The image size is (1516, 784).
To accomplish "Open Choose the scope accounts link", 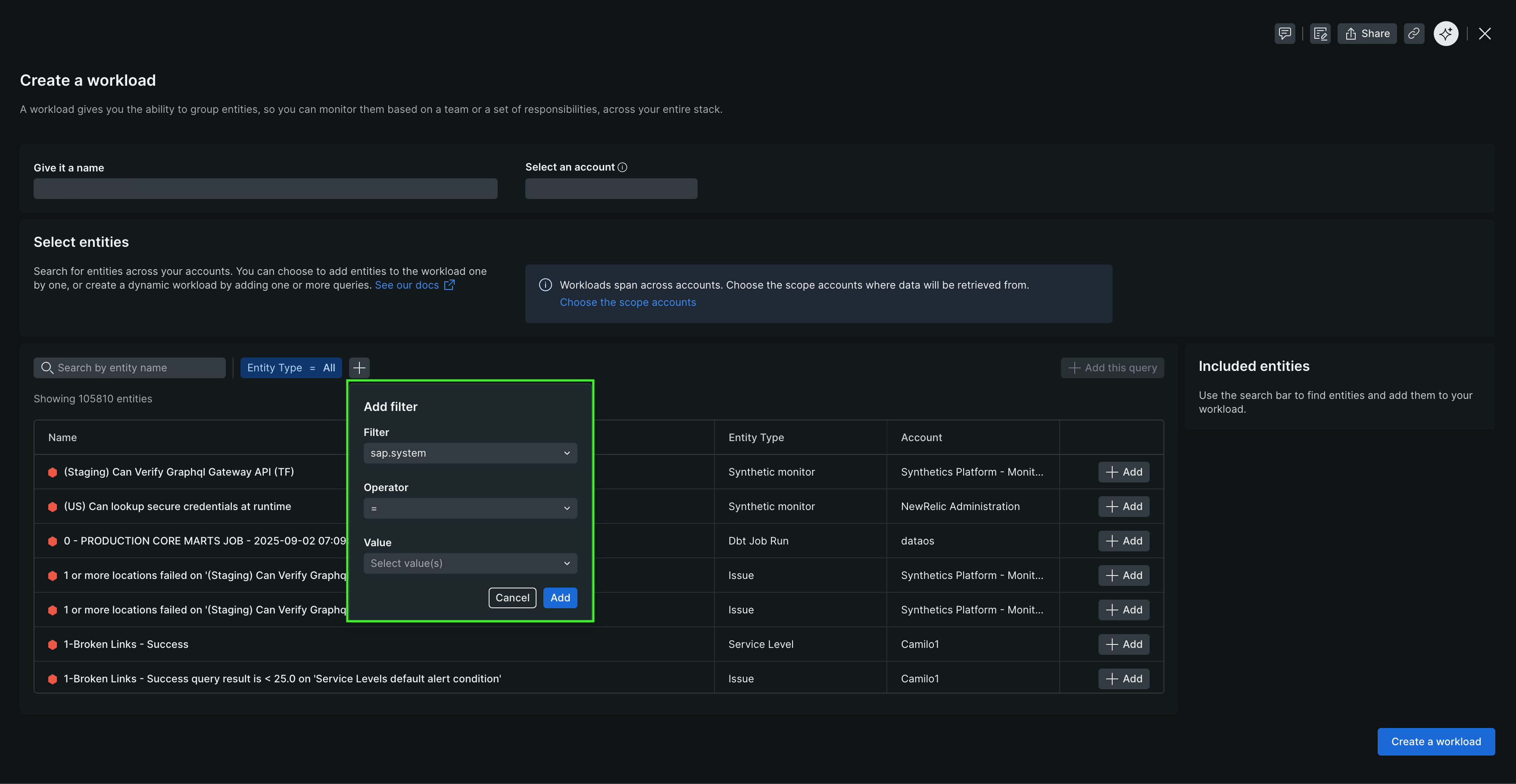I will point(627,302).
